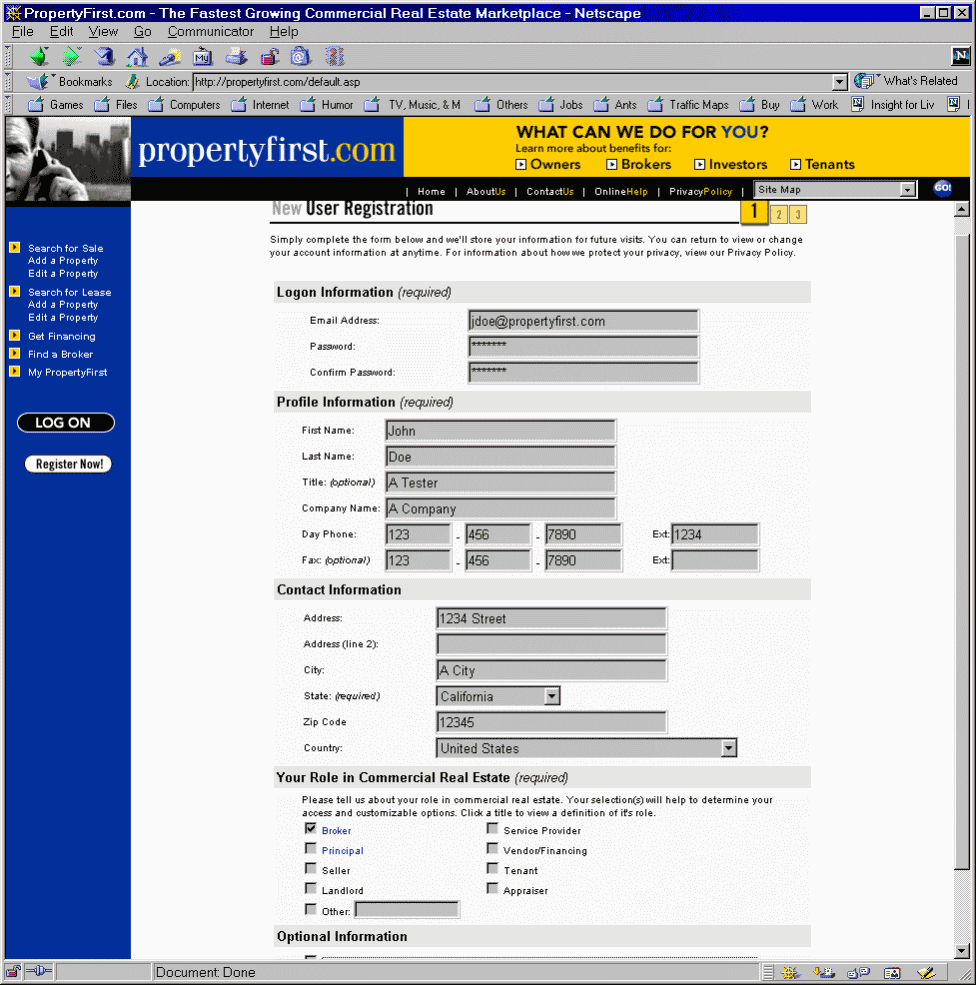Open the State dropdown showing California
Viewport: 976px width, 985px height.
pos(552,696)
